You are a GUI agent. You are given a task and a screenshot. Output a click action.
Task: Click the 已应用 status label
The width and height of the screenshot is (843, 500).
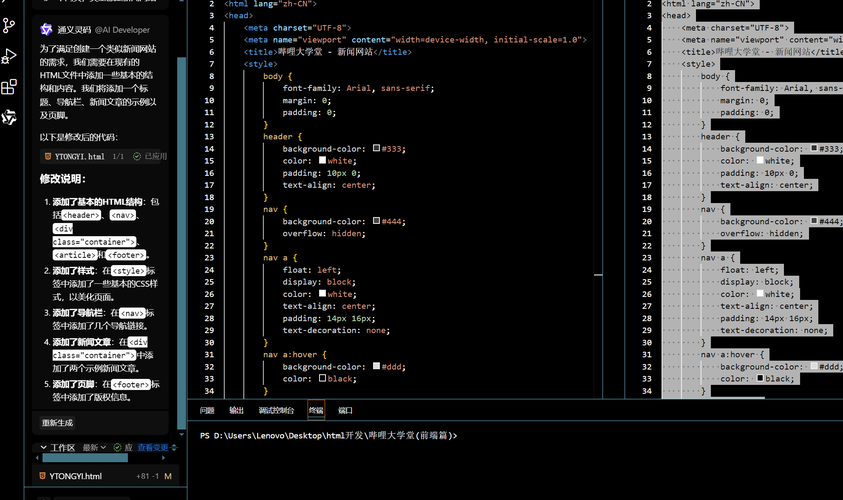[155, 156]
